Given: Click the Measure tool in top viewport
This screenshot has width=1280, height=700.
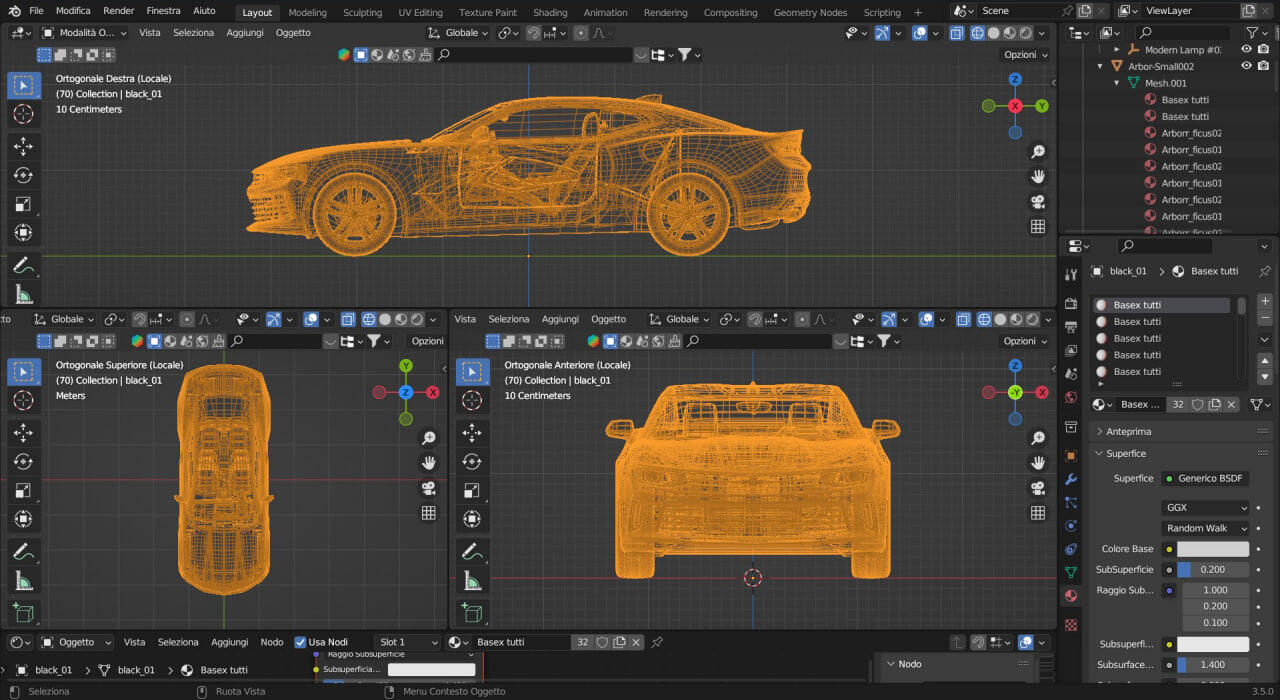Looking at the screenshot, I should [23, 294].
